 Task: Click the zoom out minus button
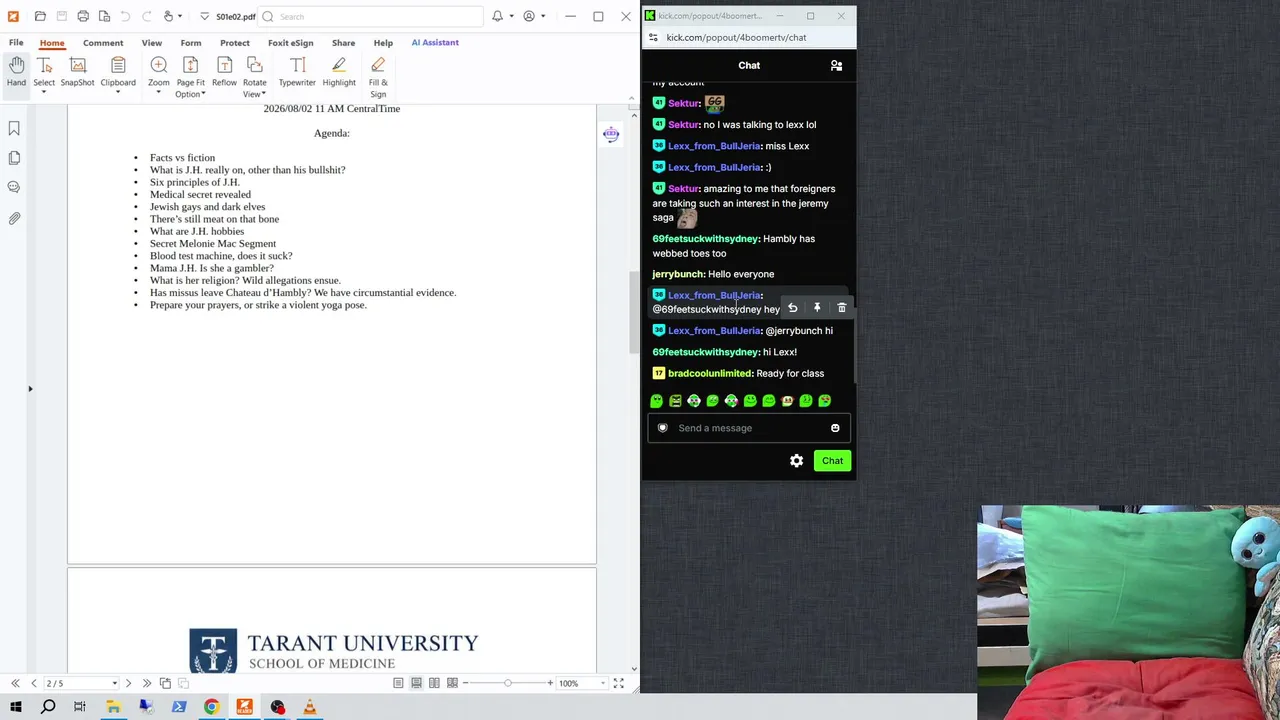(465, 683)
